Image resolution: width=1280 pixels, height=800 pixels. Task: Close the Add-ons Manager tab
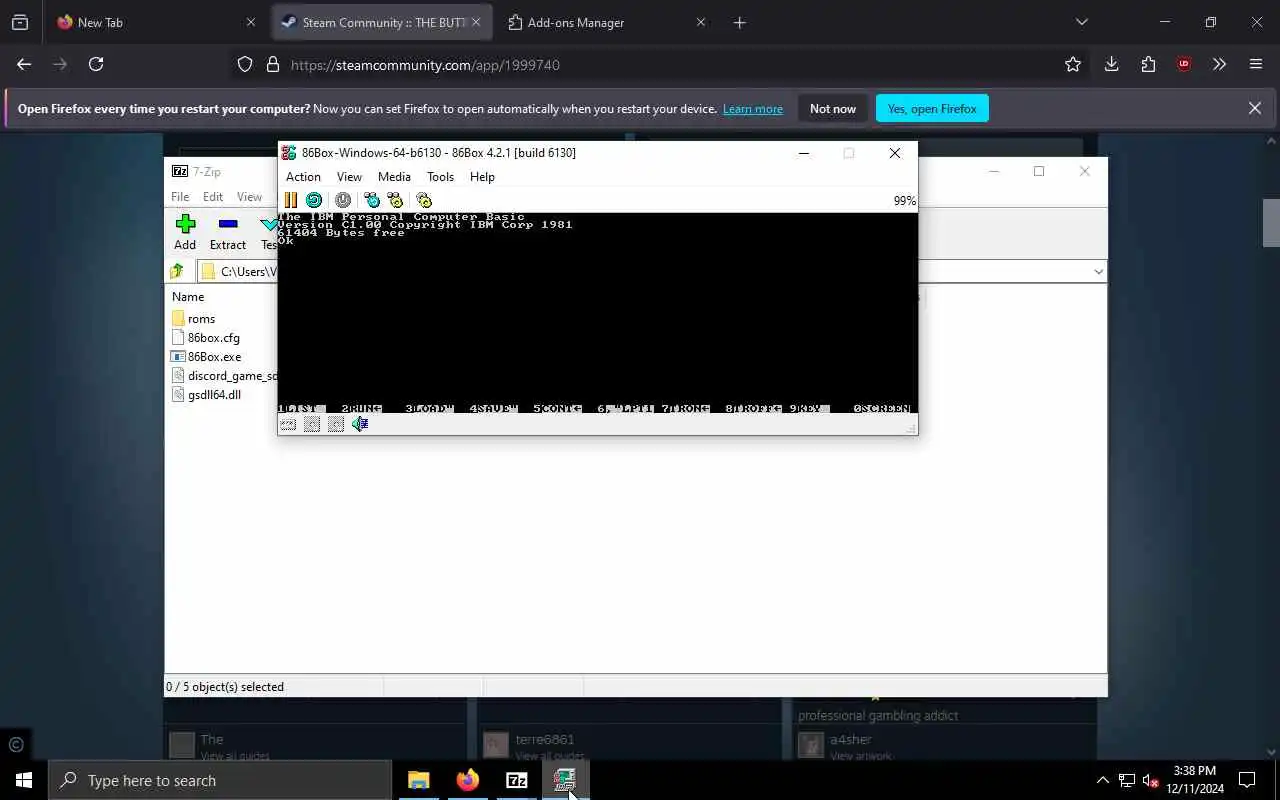[700, 22]
